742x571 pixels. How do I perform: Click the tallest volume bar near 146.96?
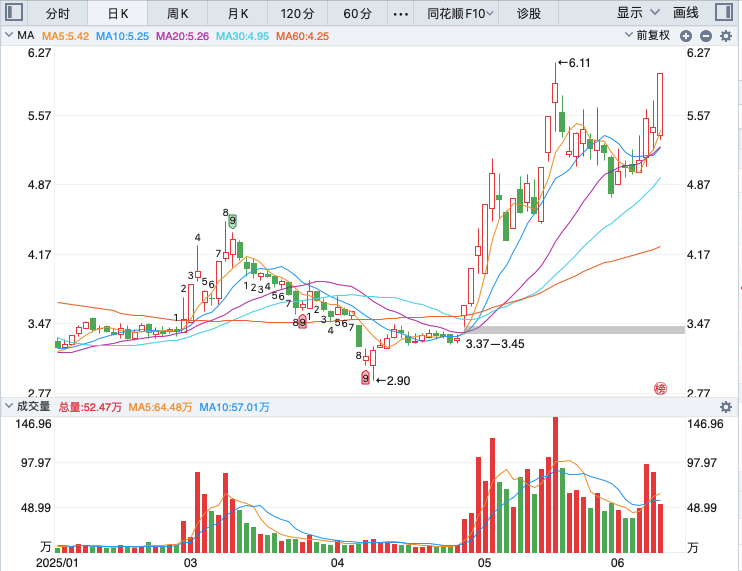point(556,485)
